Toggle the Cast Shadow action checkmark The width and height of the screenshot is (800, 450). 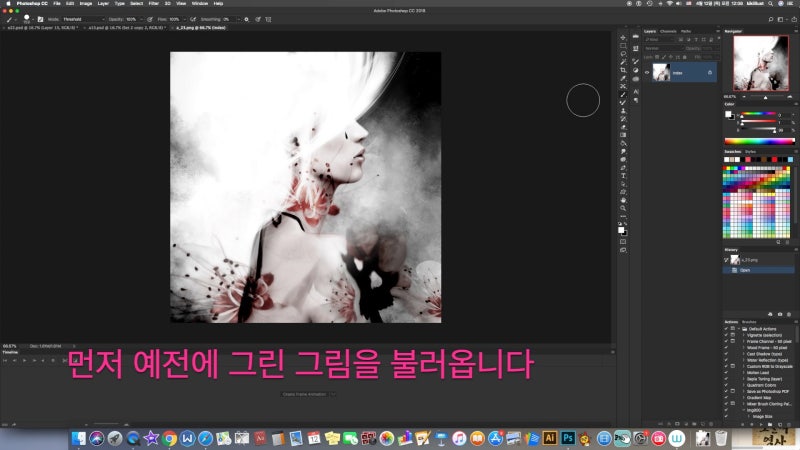[726, 354]
